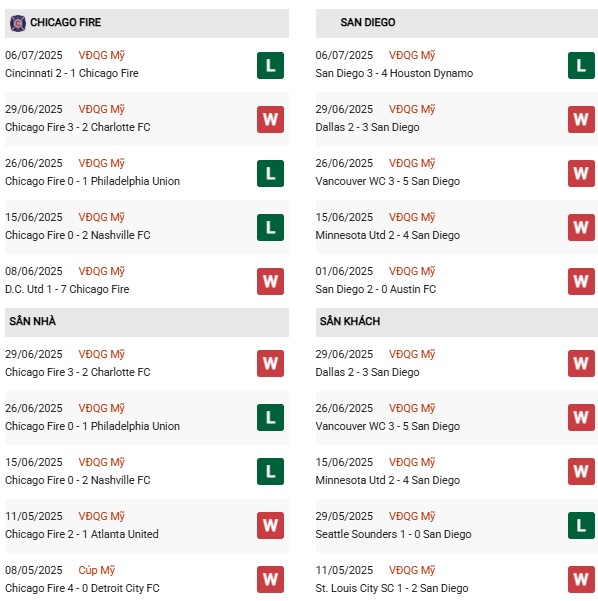Click VĐQG Mỹ link next to 01/06/2025
The height and width of the screenshot is (601, 598).
[412, 271]
